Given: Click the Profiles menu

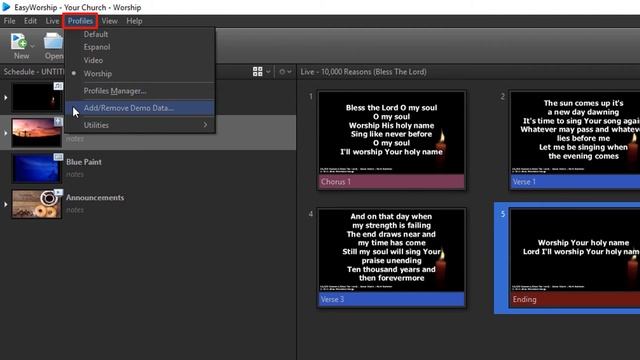Looking at the screenshot, I should coord(80,21).
